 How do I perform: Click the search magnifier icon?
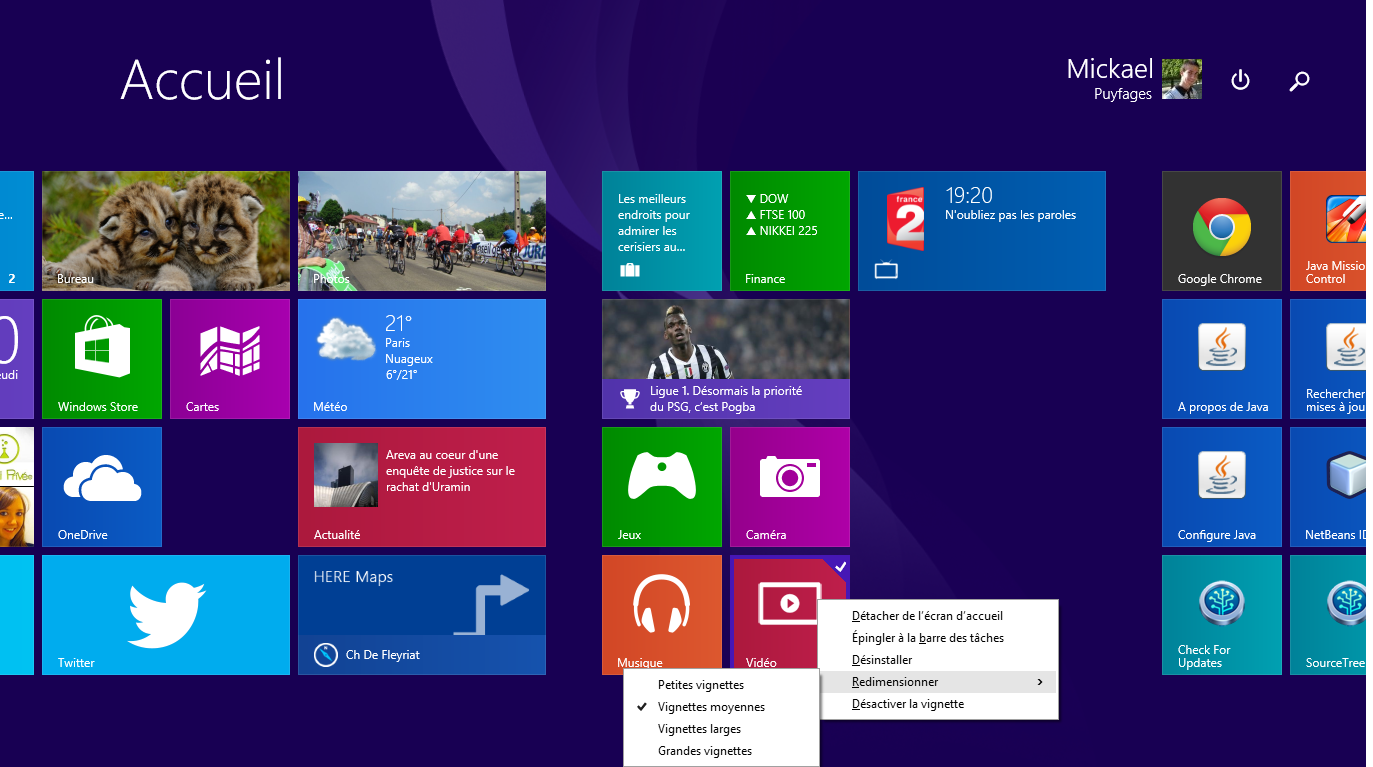tap(1299, 81)
